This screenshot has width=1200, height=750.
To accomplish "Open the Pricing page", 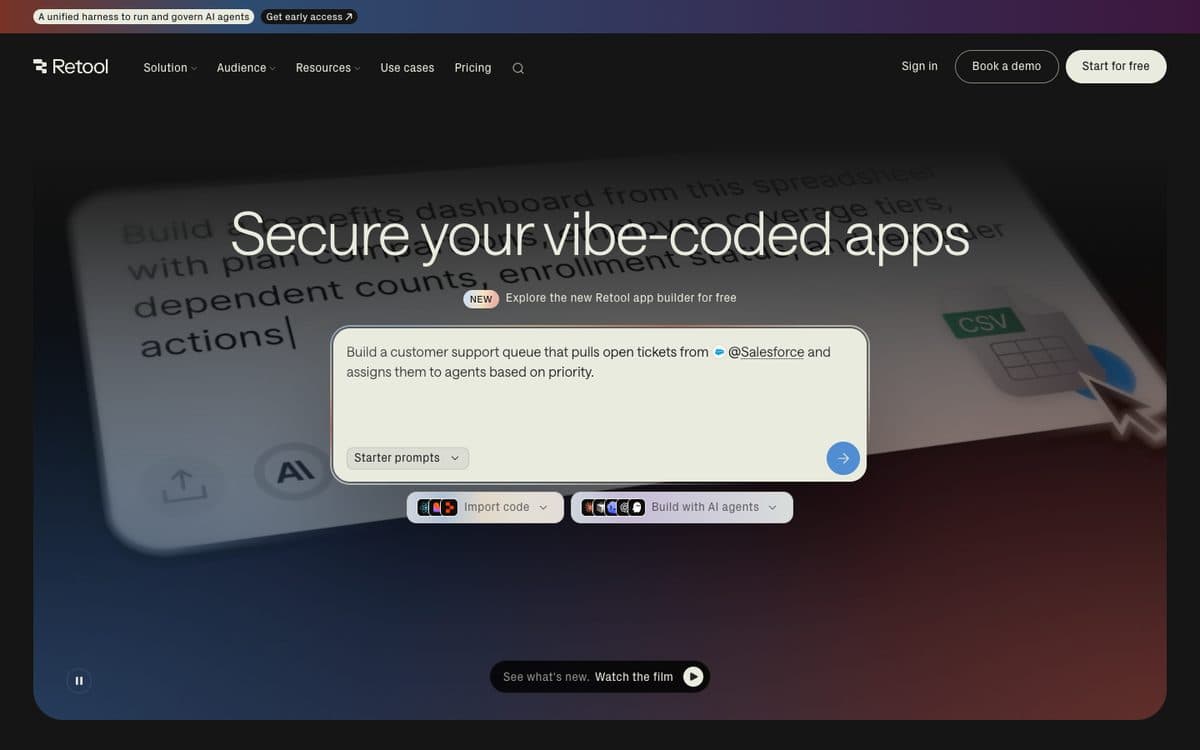I will click(473, 68).
